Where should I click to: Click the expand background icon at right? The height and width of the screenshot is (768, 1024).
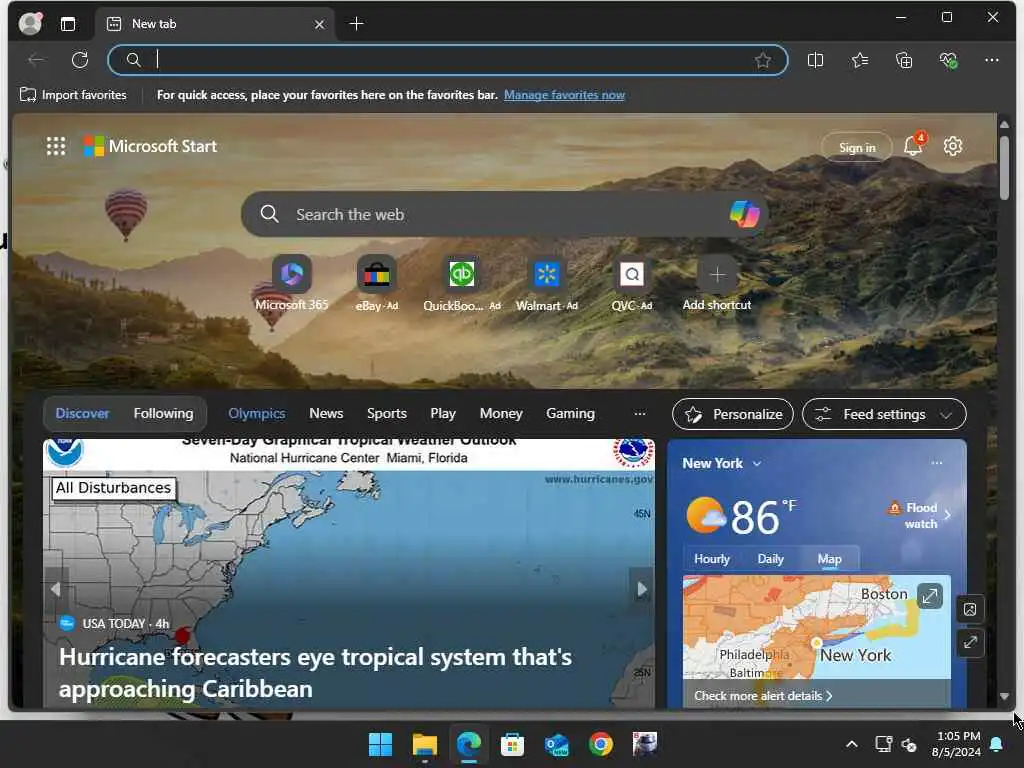[x=970, y=642]
